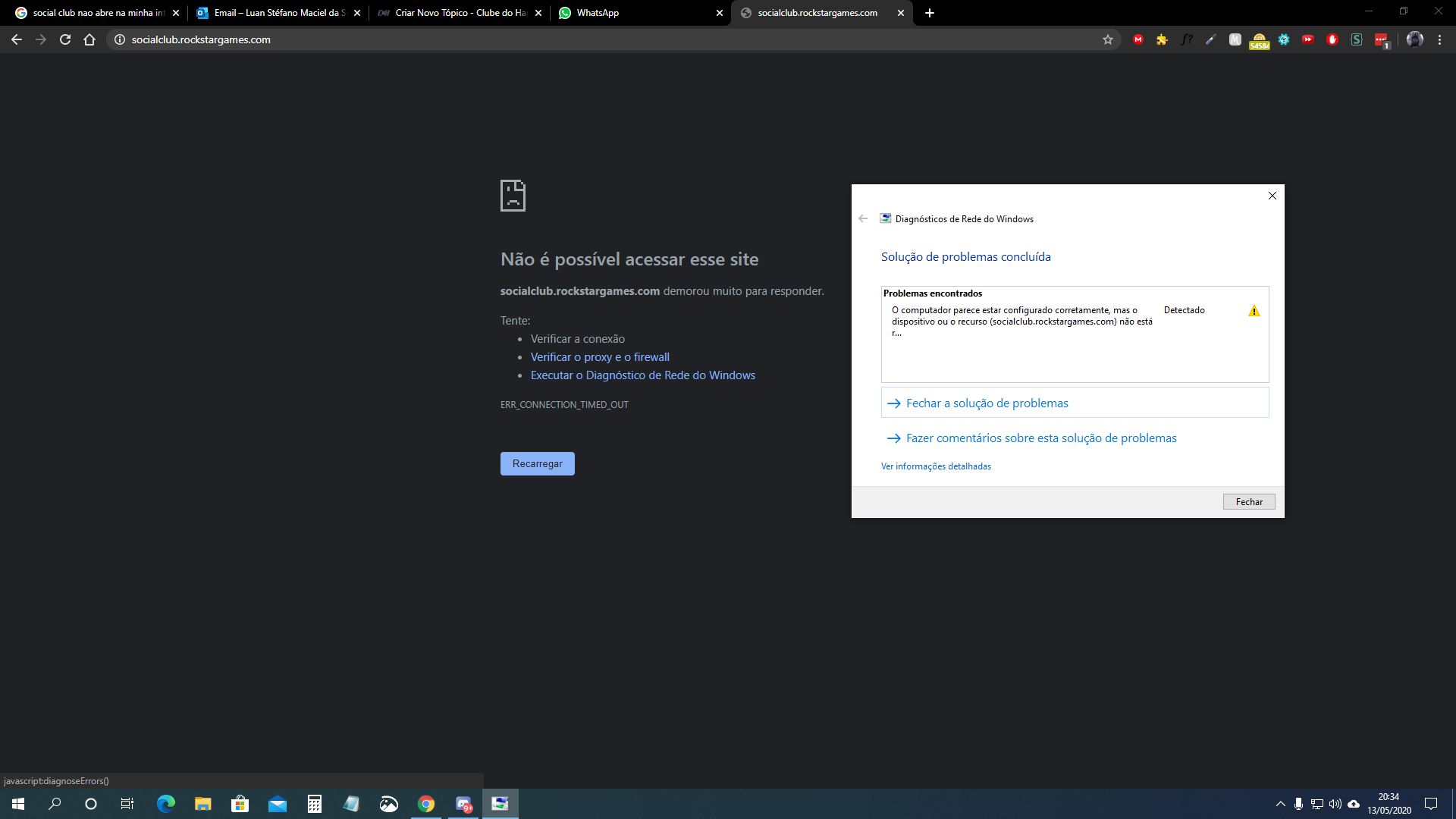The width and height of the screenshot is (1456, 819).
Task: Open the Notepad-style app on taskbar
Action: 351,804
